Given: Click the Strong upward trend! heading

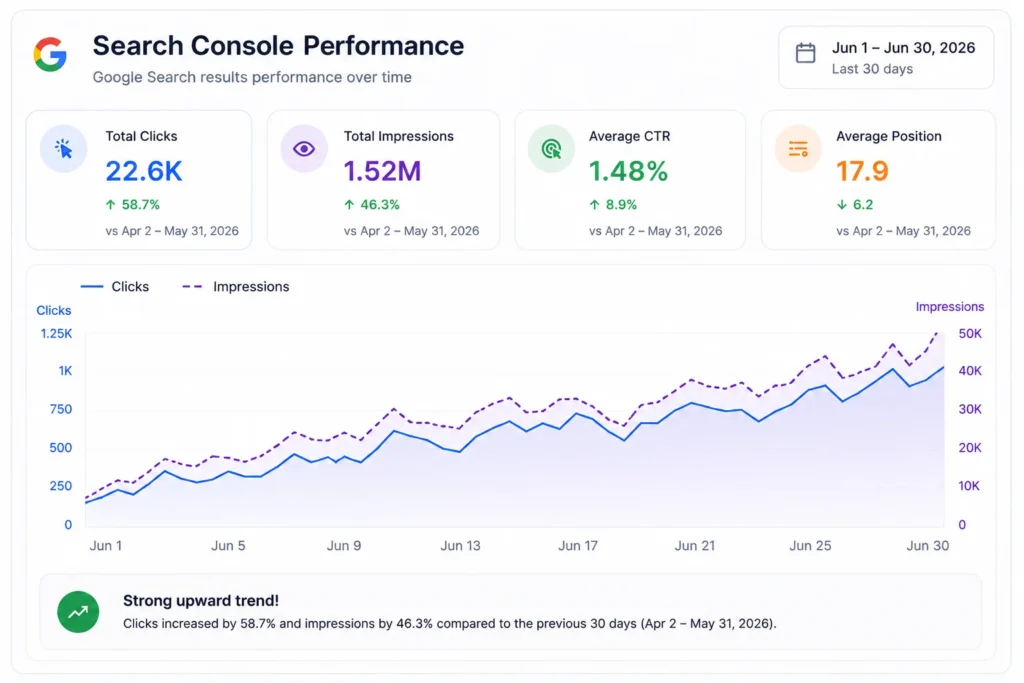Looking at the screenshot, I should [x=201, y=601].
